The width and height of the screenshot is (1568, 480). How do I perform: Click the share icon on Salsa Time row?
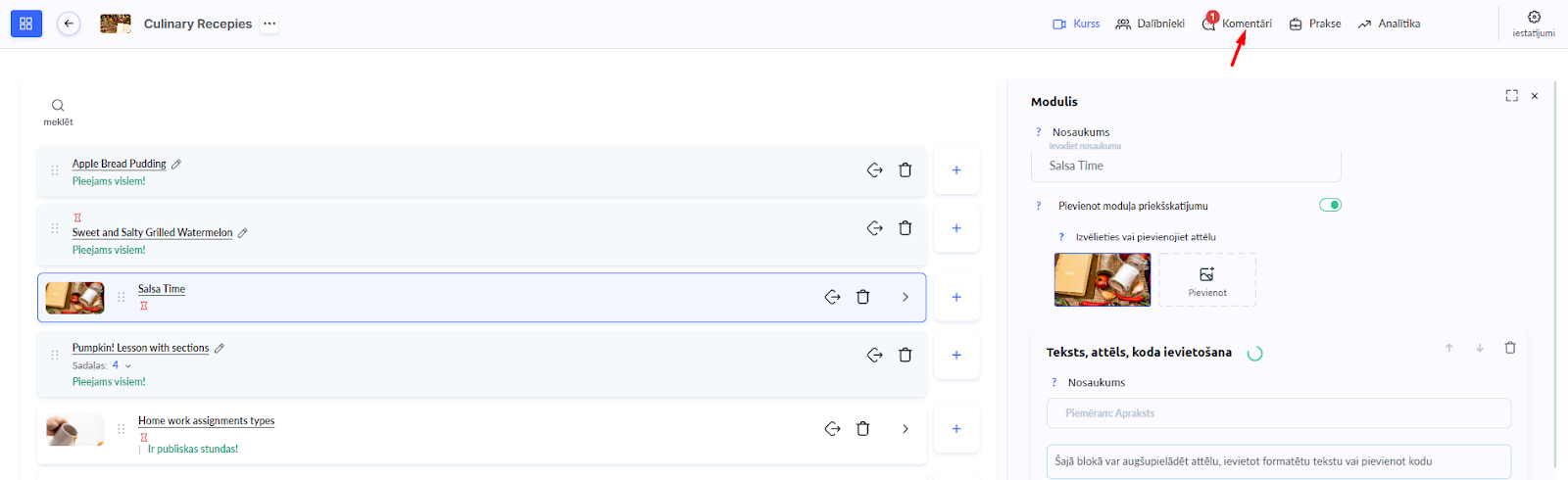[832, 297]
